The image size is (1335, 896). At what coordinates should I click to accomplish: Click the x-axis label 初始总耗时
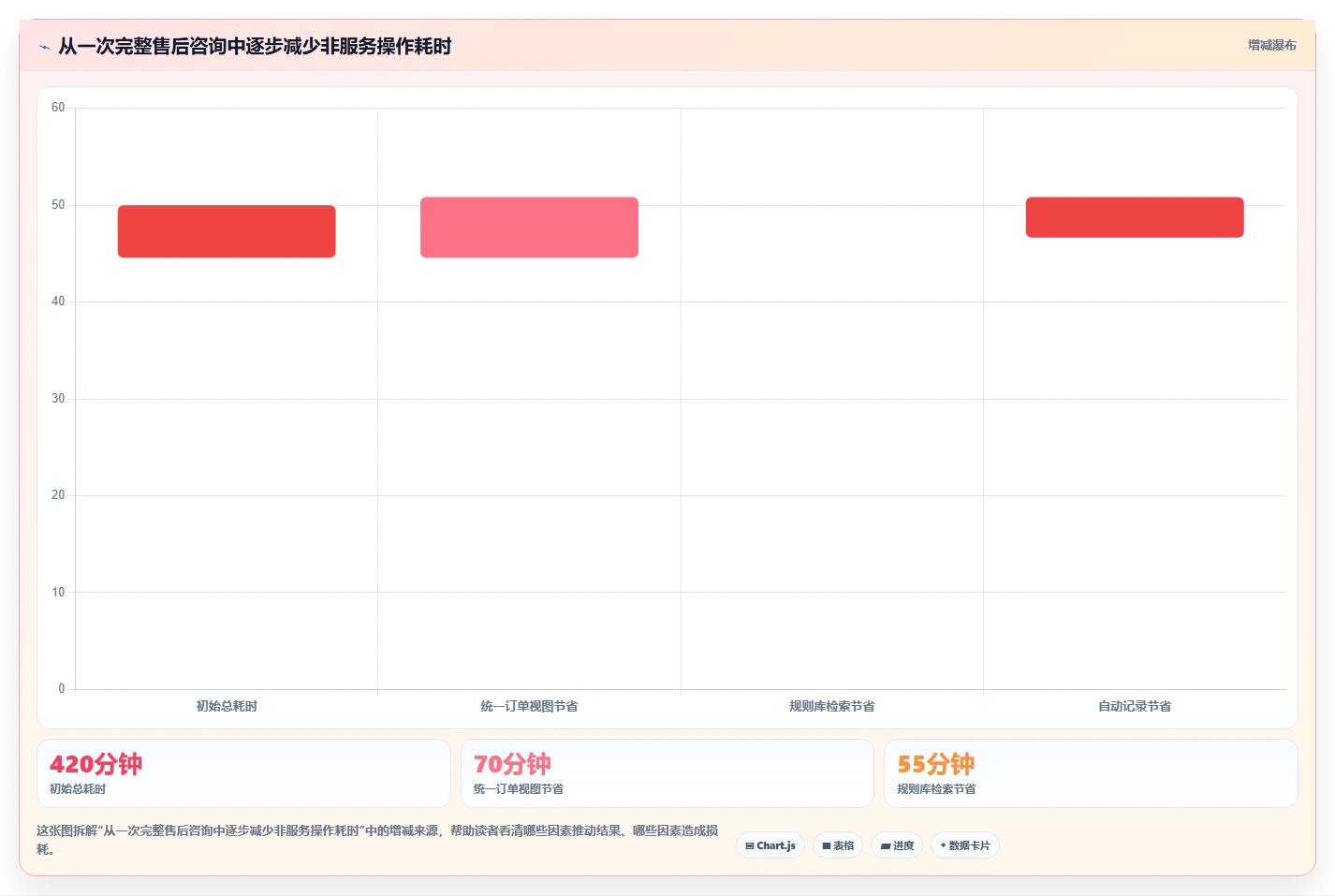227,706
